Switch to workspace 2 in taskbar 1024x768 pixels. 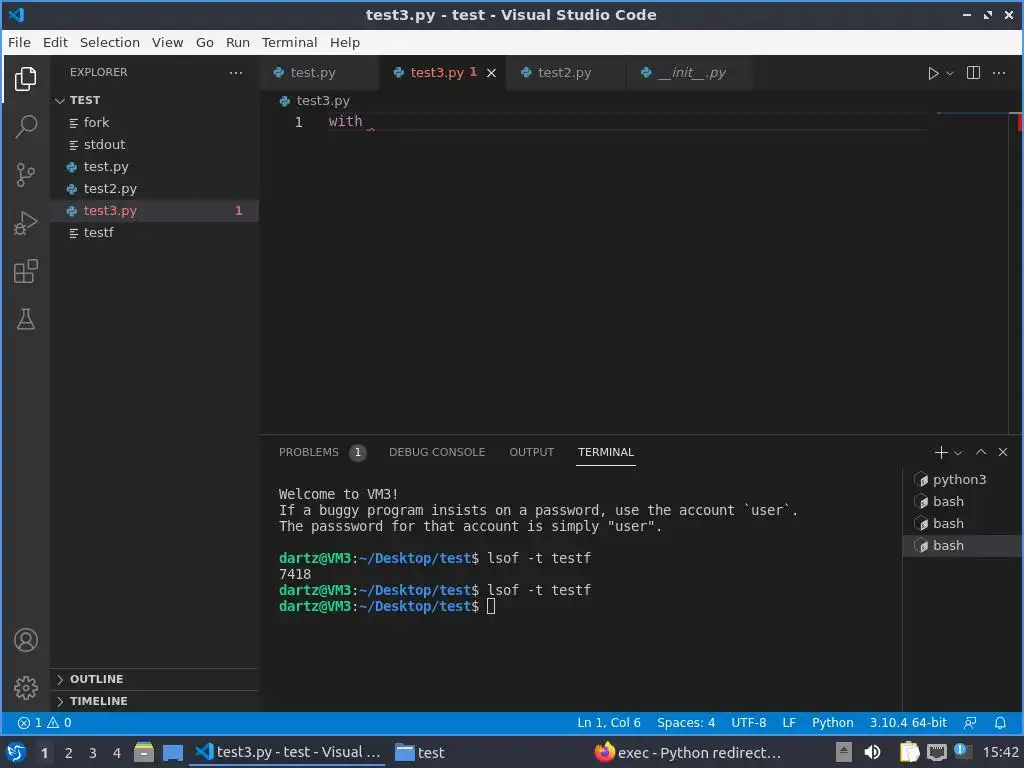pos(69,753)
